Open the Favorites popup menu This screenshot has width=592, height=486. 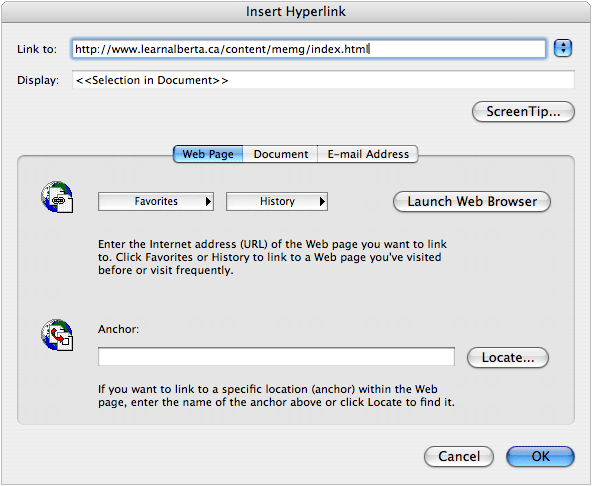pos(156,201)
